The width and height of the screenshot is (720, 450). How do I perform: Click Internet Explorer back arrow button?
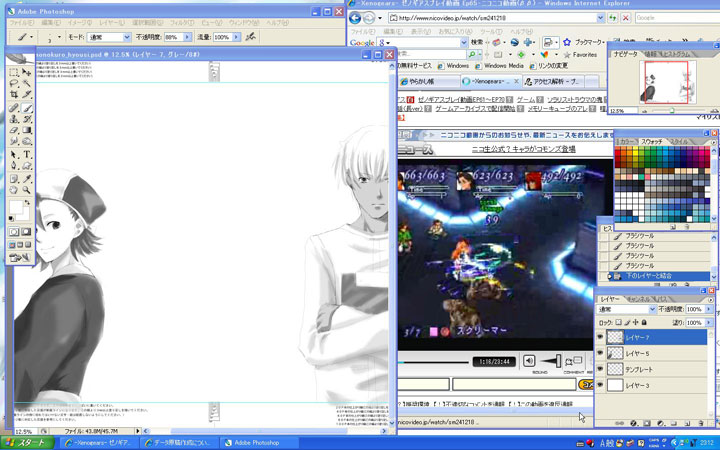354,18
